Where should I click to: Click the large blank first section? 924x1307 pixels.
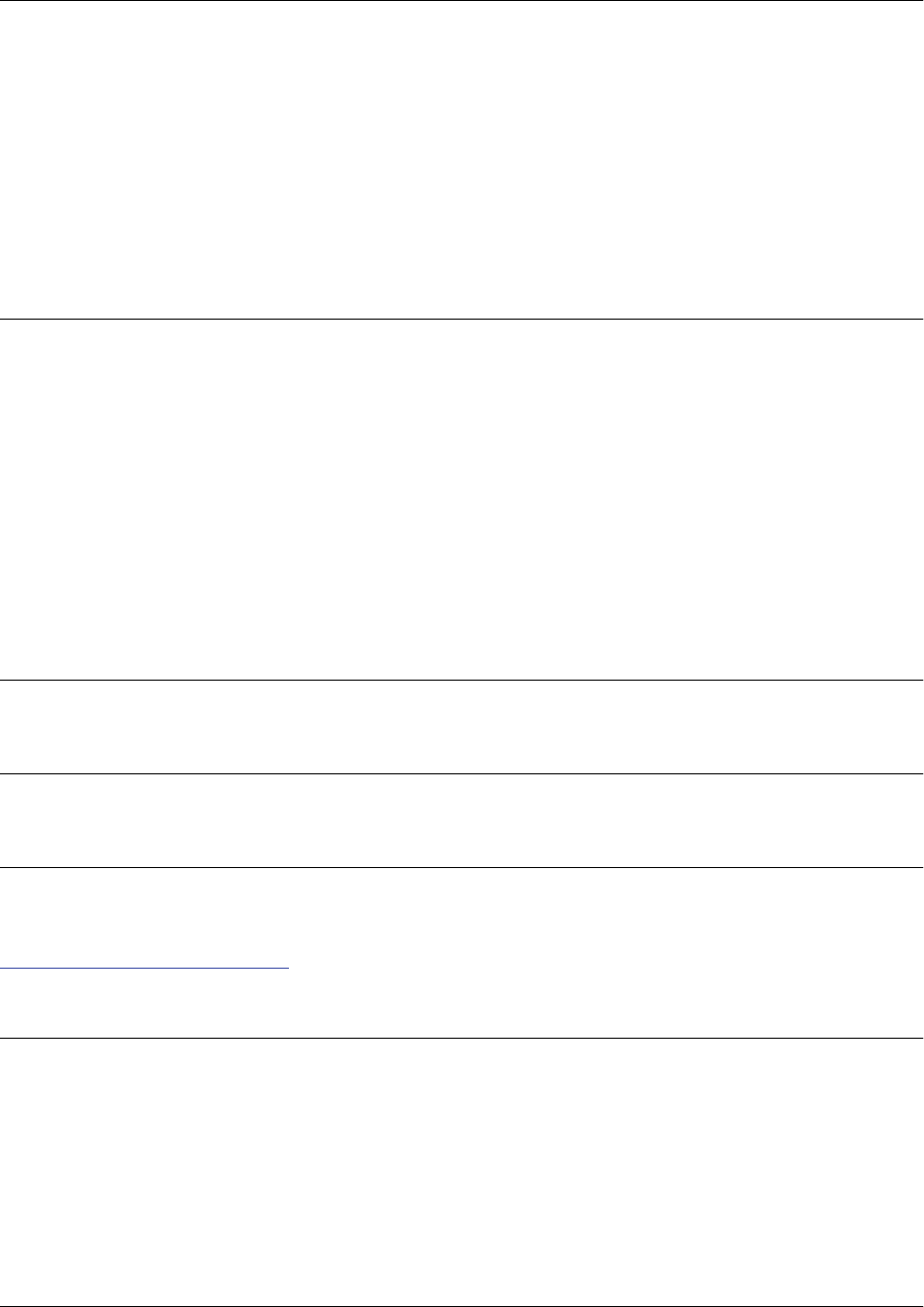(462, 160)
